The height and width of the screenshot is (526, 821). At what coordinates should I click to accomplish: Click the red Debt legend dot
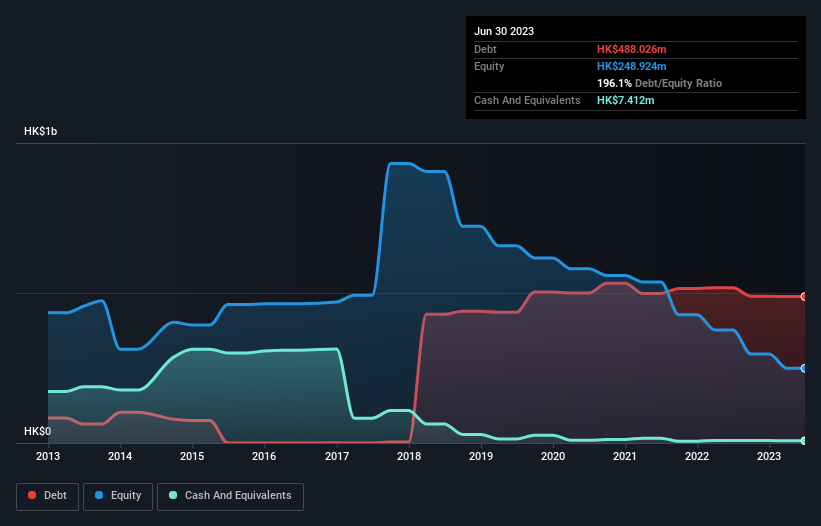[32, 495]
